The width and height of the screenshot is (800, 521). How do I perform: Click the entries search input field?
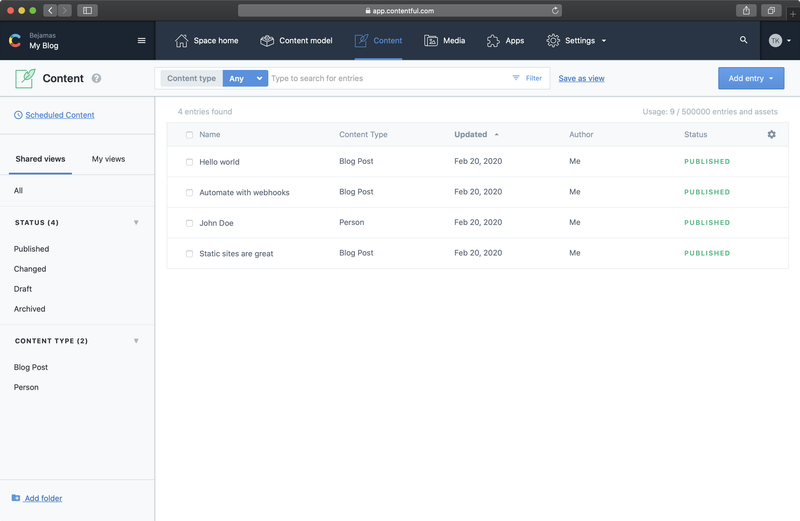point(388,78)
